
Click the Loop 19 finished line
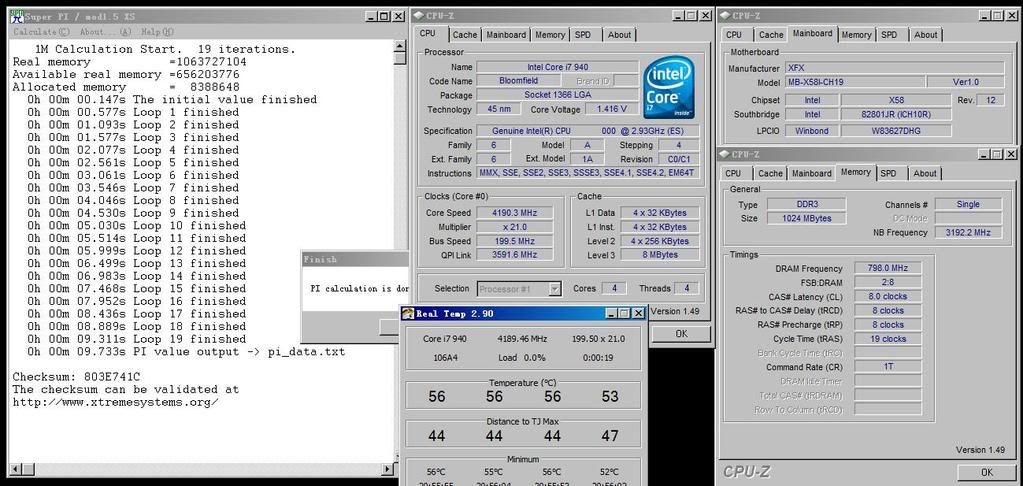[x=137, y=339]
